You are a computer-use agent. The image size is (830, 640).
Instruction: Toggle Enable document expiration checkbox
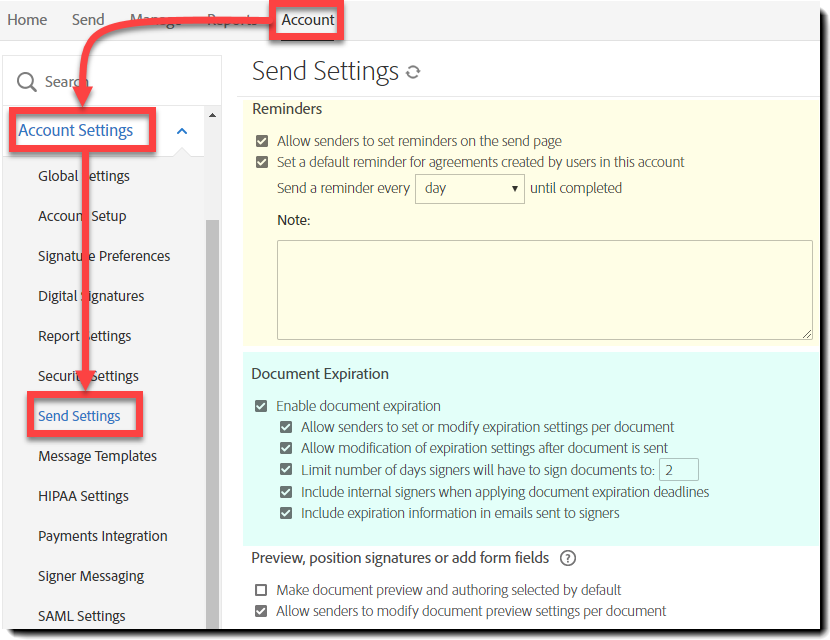point(262,406)
